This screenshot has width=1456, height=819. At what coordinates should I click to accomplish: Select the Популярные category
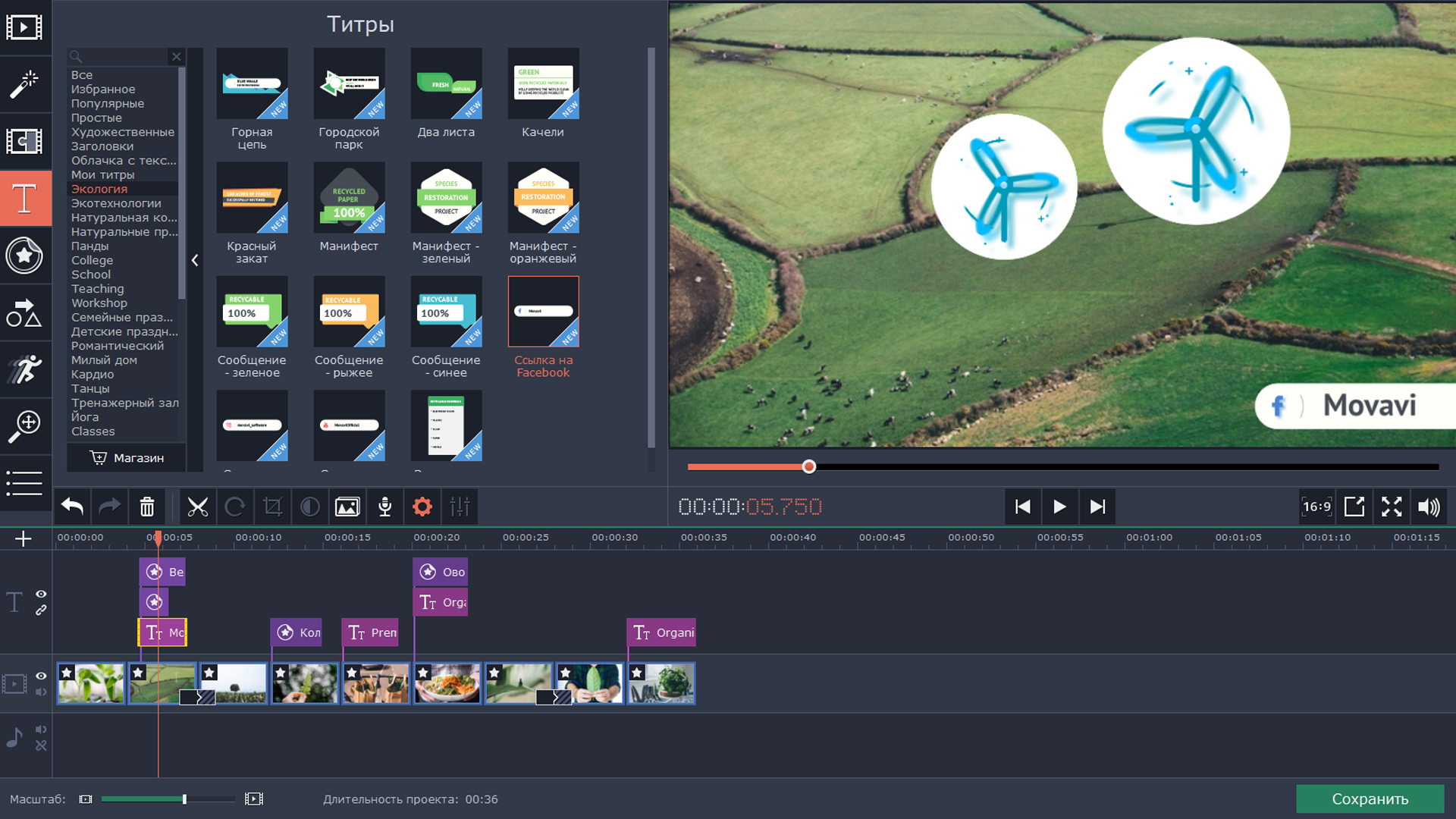pyautogui.click(x=108, y=103)
